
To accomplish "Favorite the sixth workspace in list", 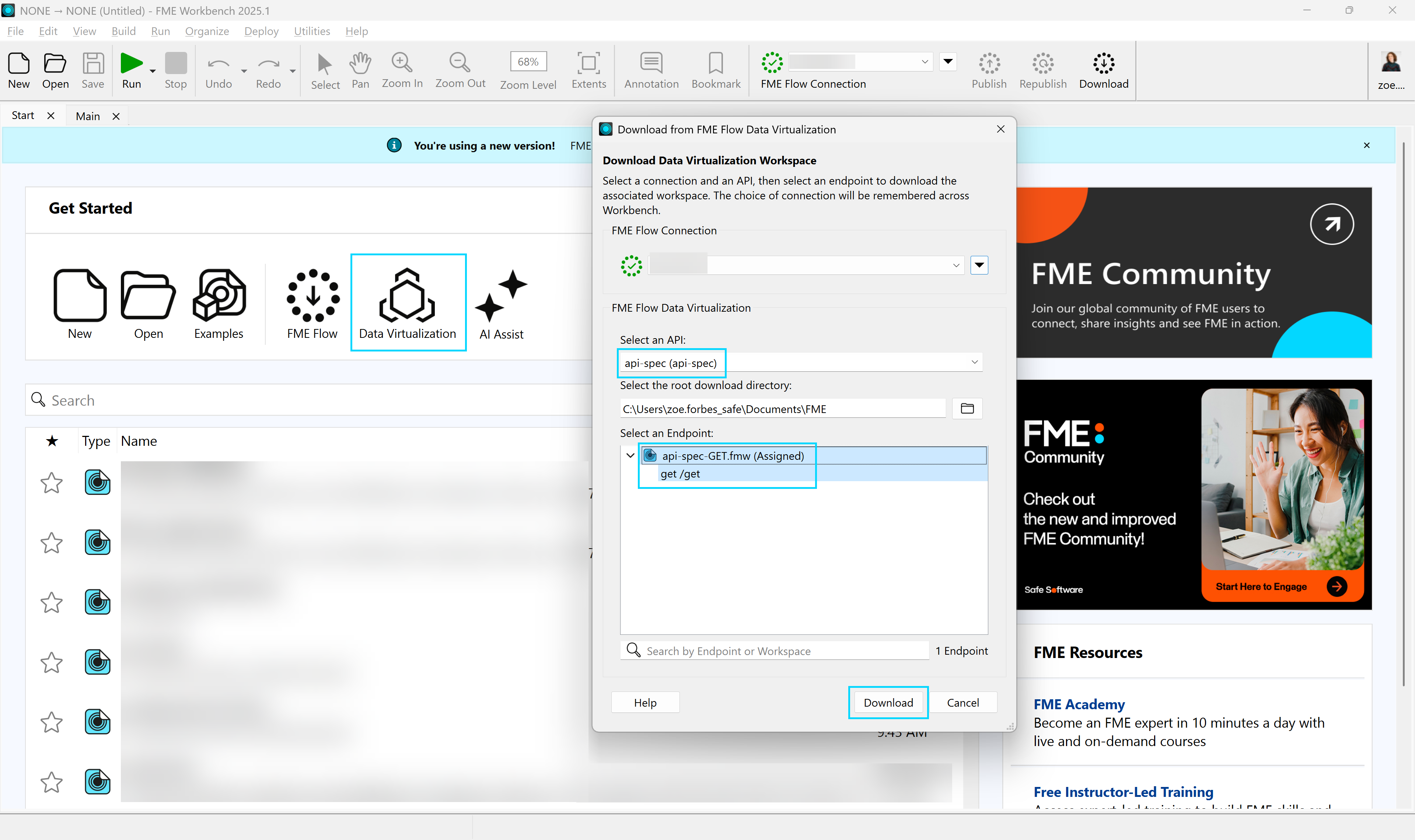I will 51,782.
